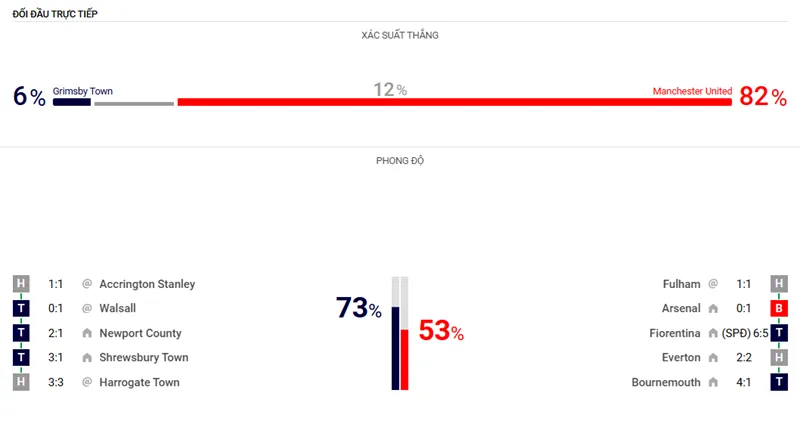
Task: Open the Manchester United team link
Action: [692, 91]
